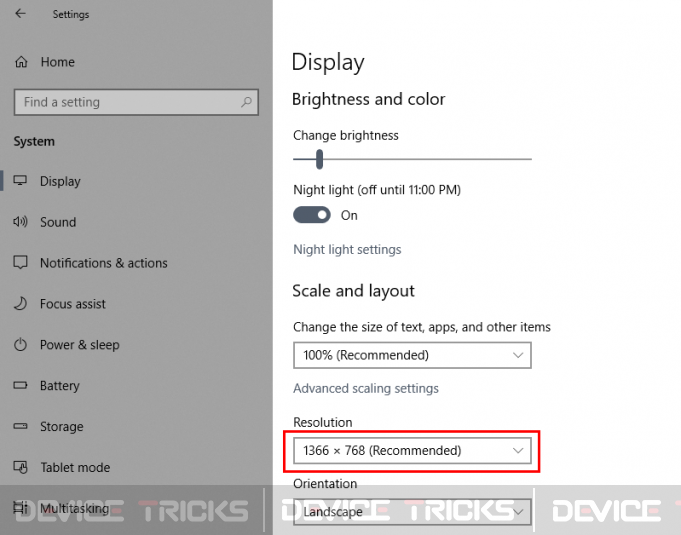The height and width of the screenshot is (535, 681).
Task: Click the Change brightness slider handle
Action: pyautogui.click(x=319, y=159)
